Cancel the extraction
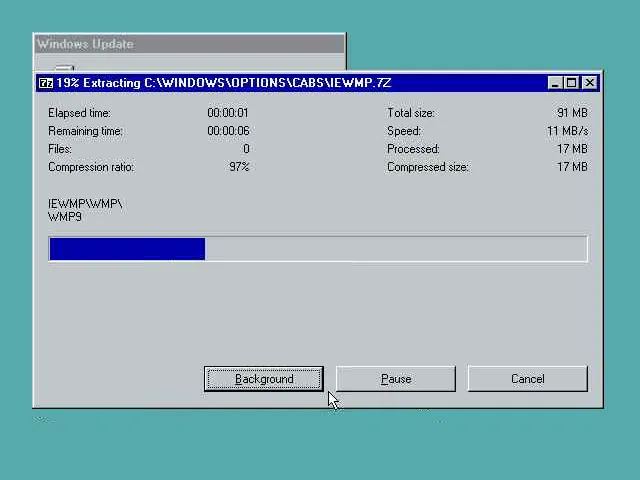640x480 pixels. click(527, 379)
